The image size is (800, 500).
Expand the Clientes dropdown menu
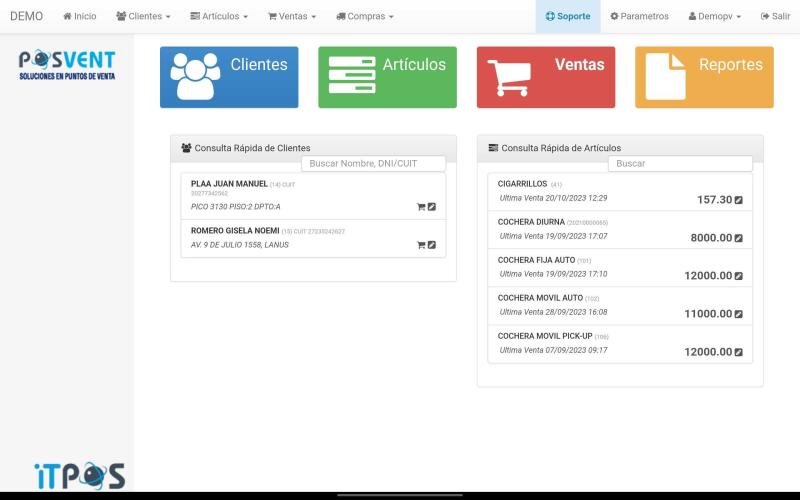[x=143, y=16]
